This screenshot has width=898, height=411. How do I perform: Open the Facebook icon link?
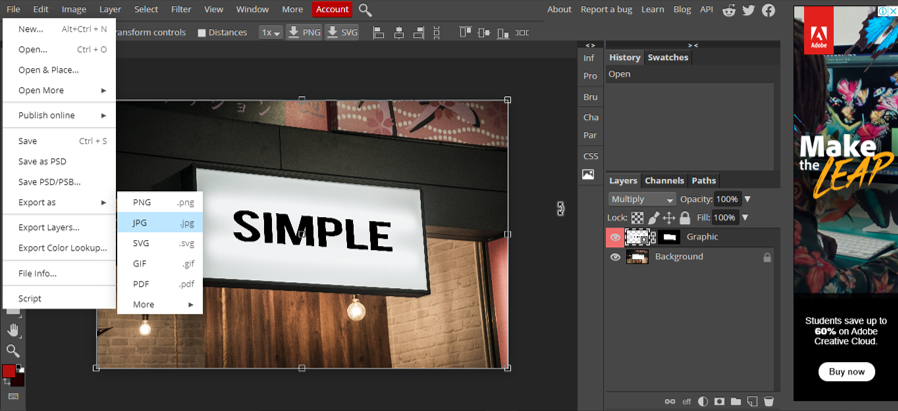[768, 10]
